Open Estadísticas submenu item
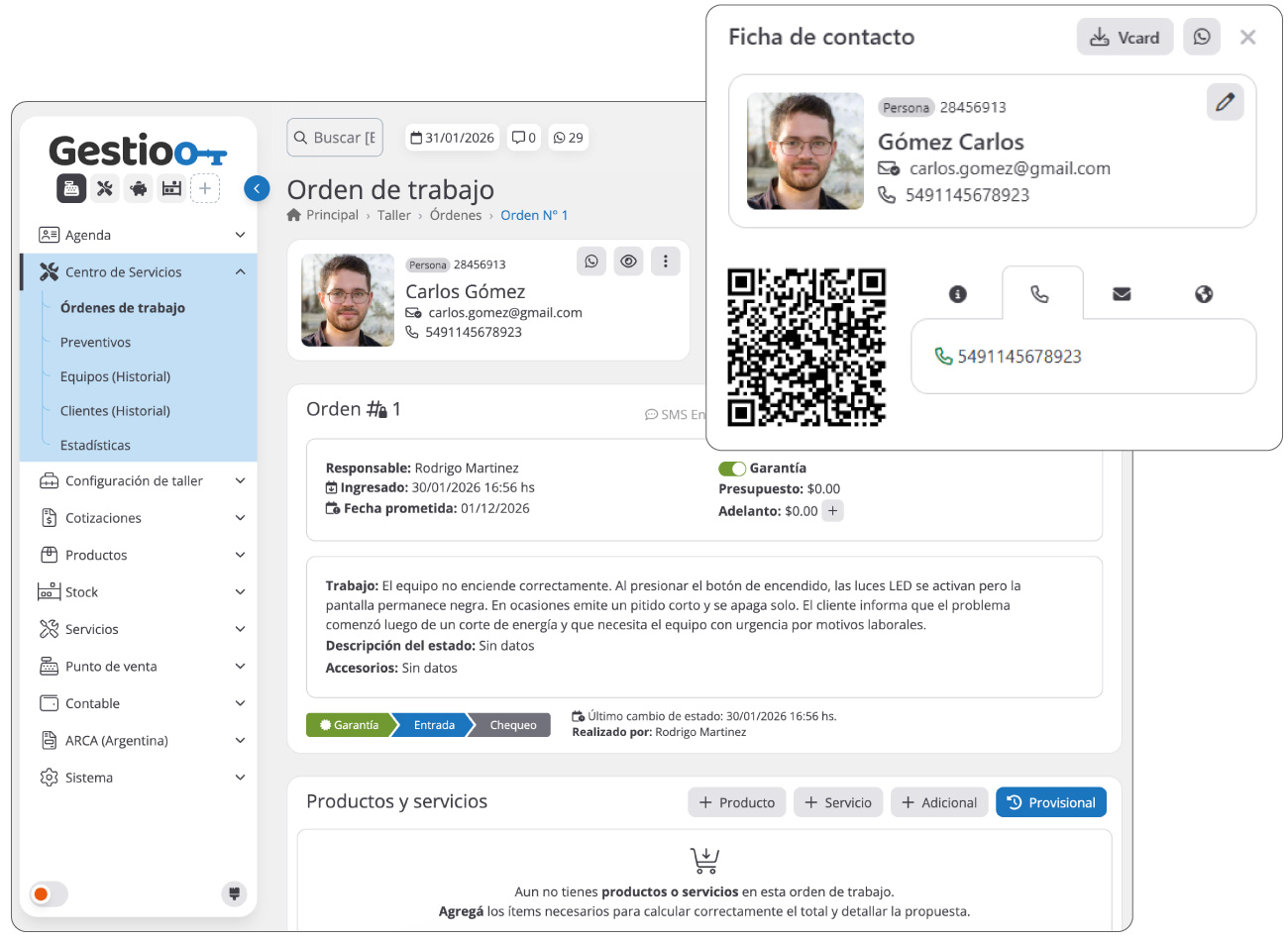The height and width of the screenshot is (941, 1288). pos(95,446)
